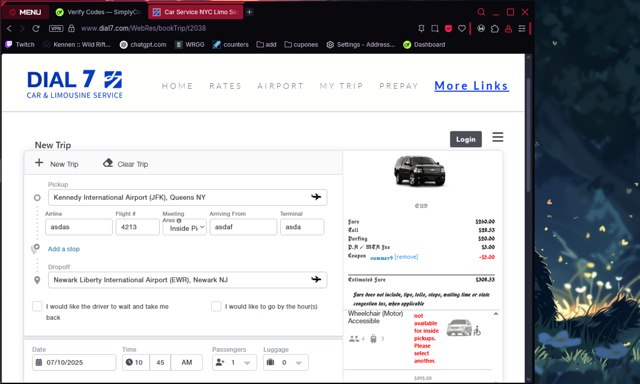Click the Terminal input field
Viewport: 640px width, 384px height.
(302, 227)
